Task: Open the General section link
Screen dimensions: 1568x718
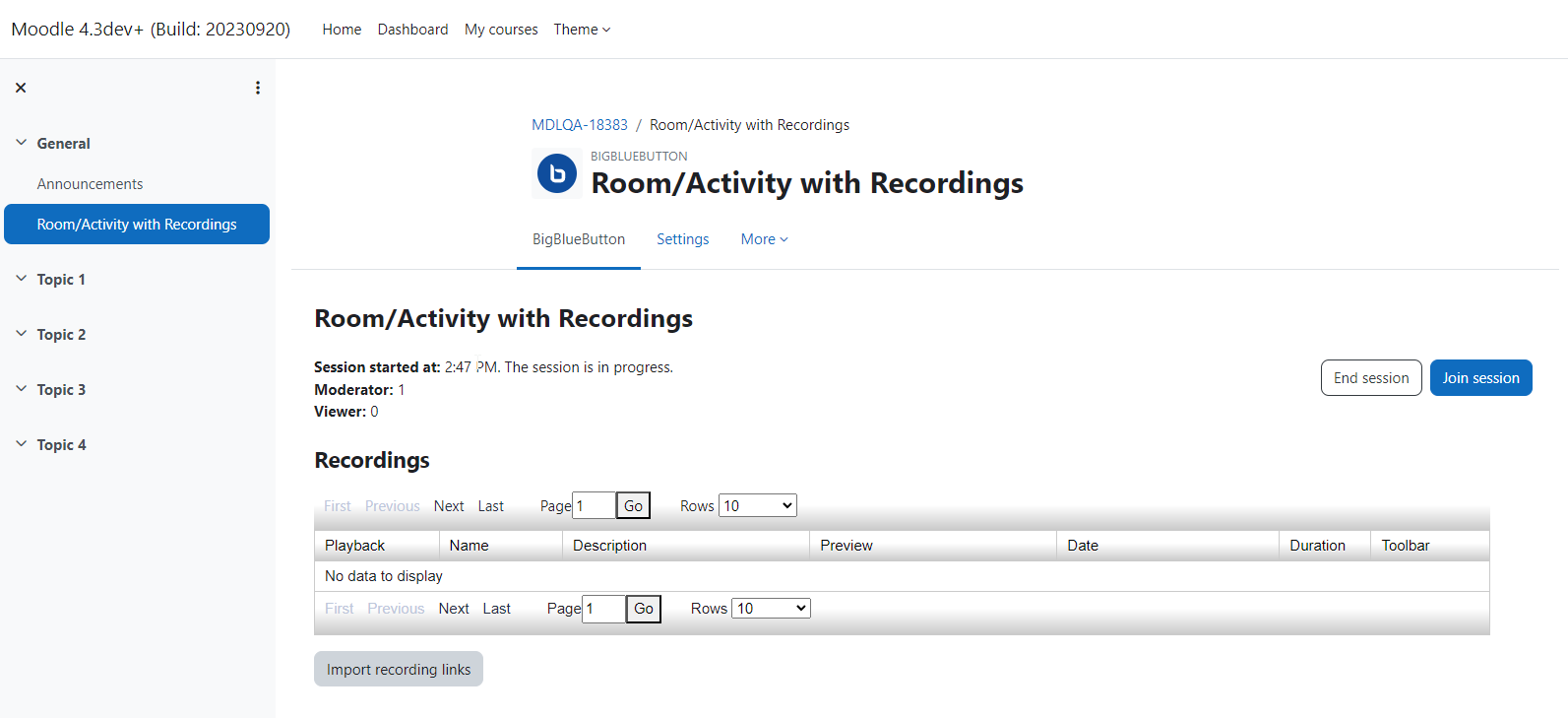Action: 64,144
